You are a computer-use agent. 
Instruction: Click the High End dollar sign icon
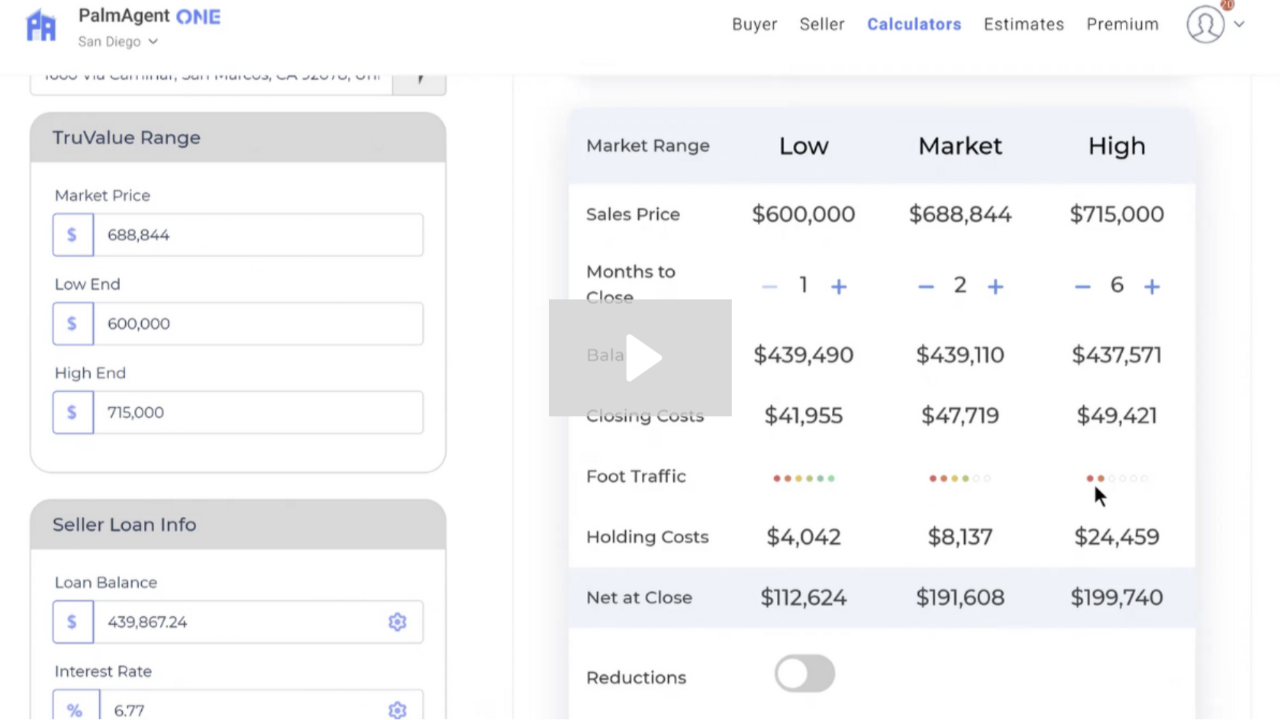pos(73,412)
